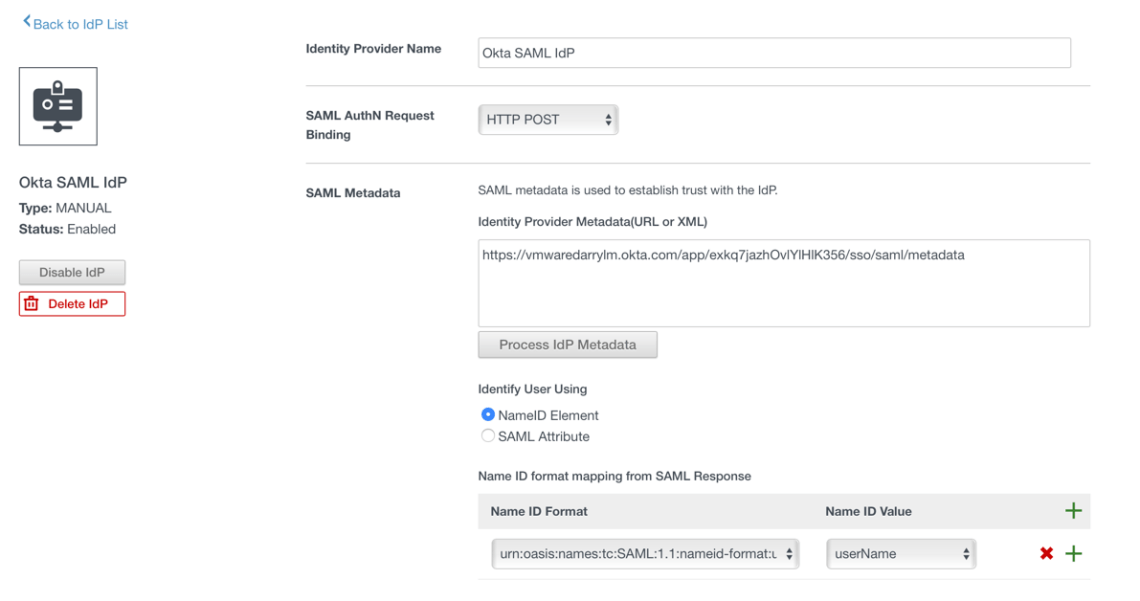Click inside the Identity Provider Metadata textarea

click(775, 280)
